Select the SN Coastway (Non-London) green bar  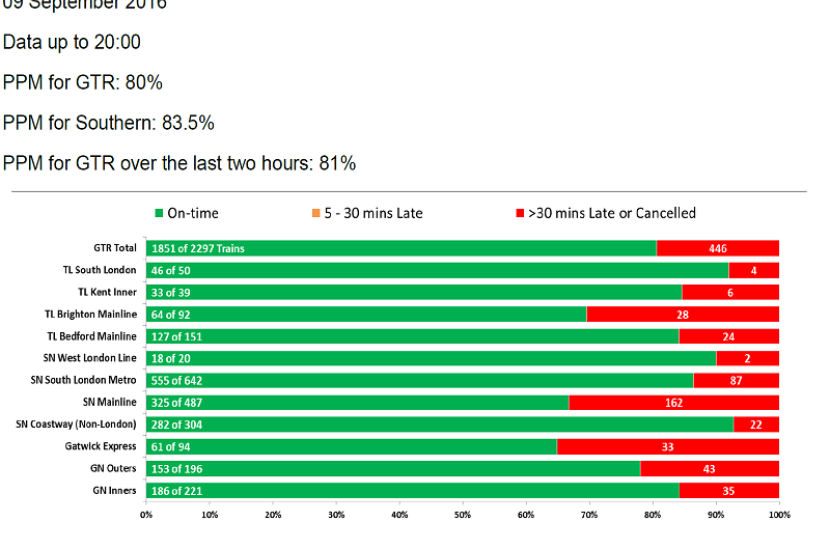pyautogui.click(x=440, y=424)
